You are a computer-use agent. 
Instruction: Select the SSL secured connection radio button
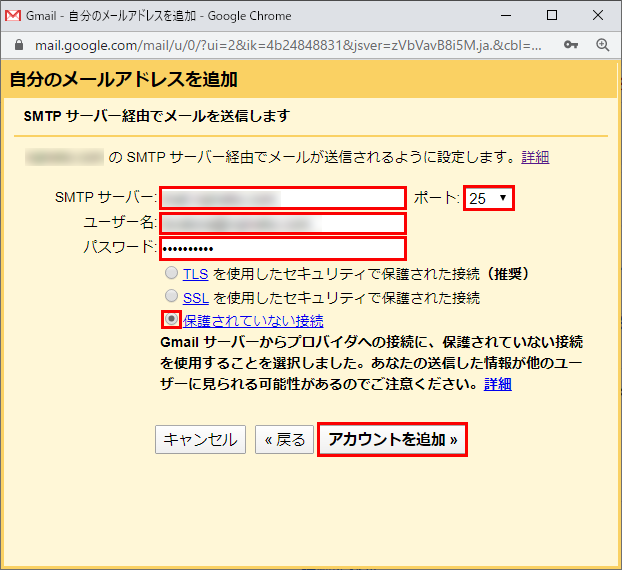coord(172,297)
